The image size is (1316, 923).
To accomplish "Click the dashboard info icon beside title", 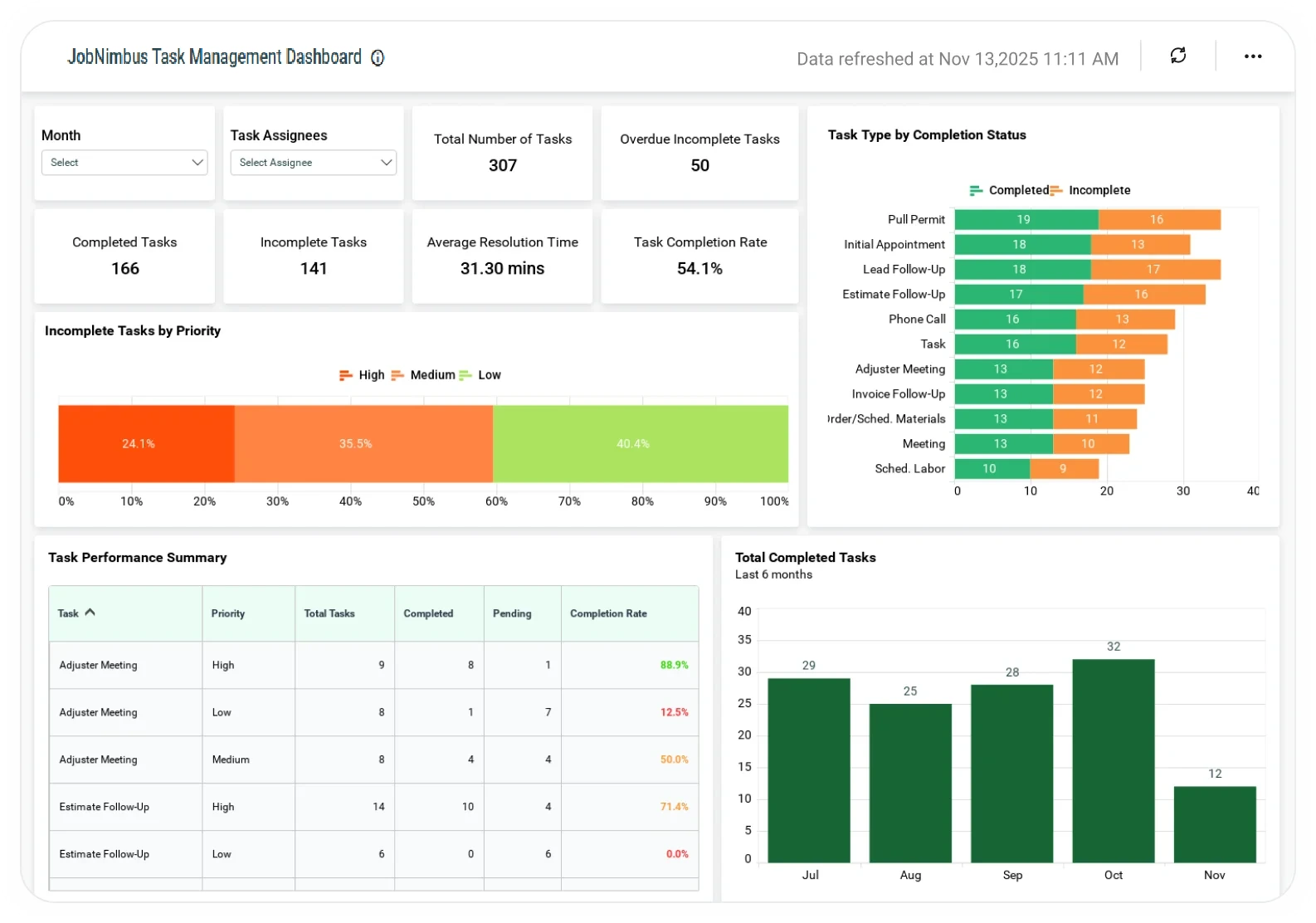I will 378,57.
